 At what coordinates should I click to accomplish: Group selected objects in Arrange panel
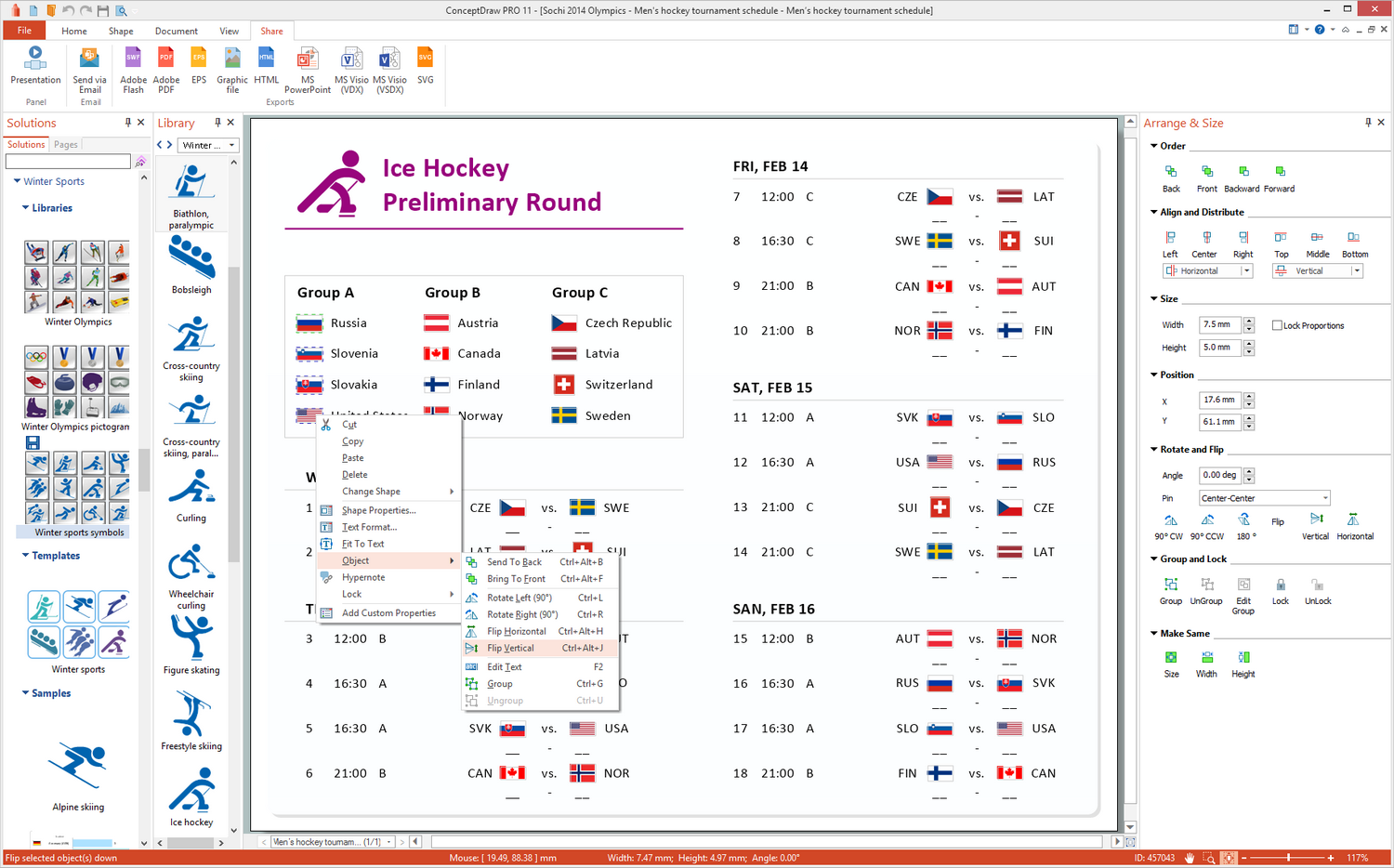tap(1171, 590)
